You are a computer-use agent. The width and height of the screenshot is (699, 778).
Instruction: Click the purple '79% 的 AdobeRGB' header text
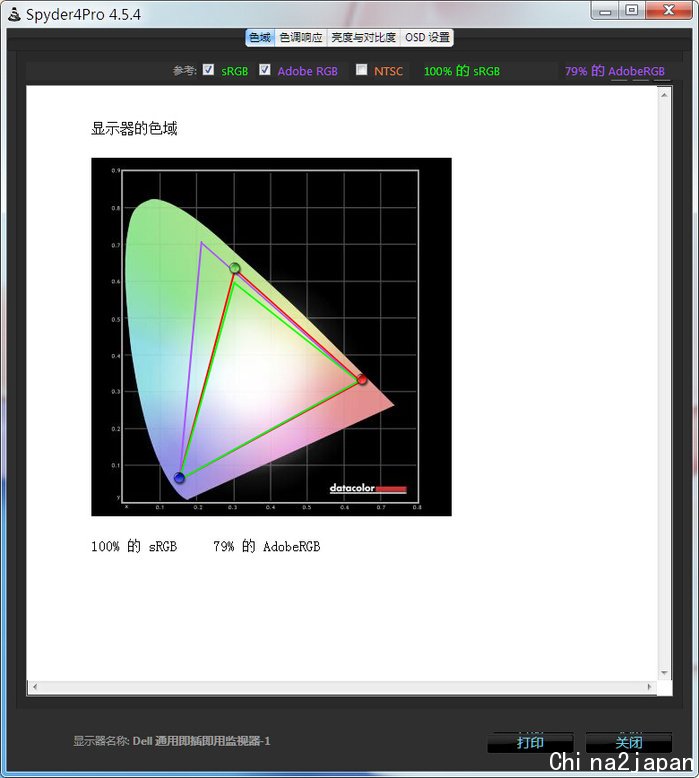[x=615, y=71]
